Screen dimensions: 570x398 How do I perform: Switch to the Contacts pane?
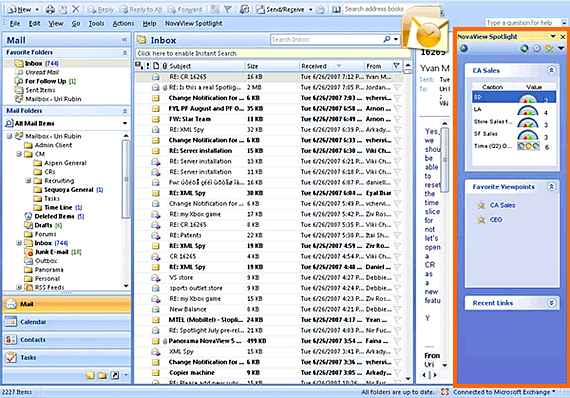67,340
